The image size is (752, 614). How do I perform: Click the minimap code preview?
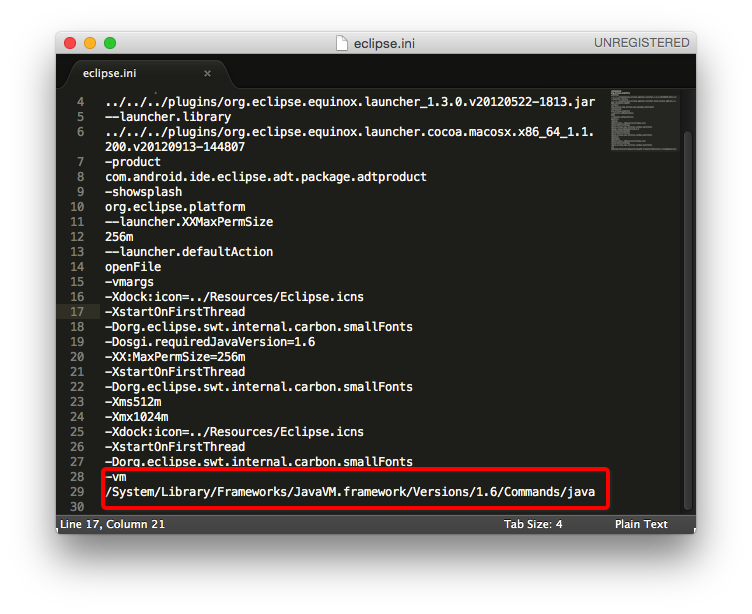[x=644, y=120]
